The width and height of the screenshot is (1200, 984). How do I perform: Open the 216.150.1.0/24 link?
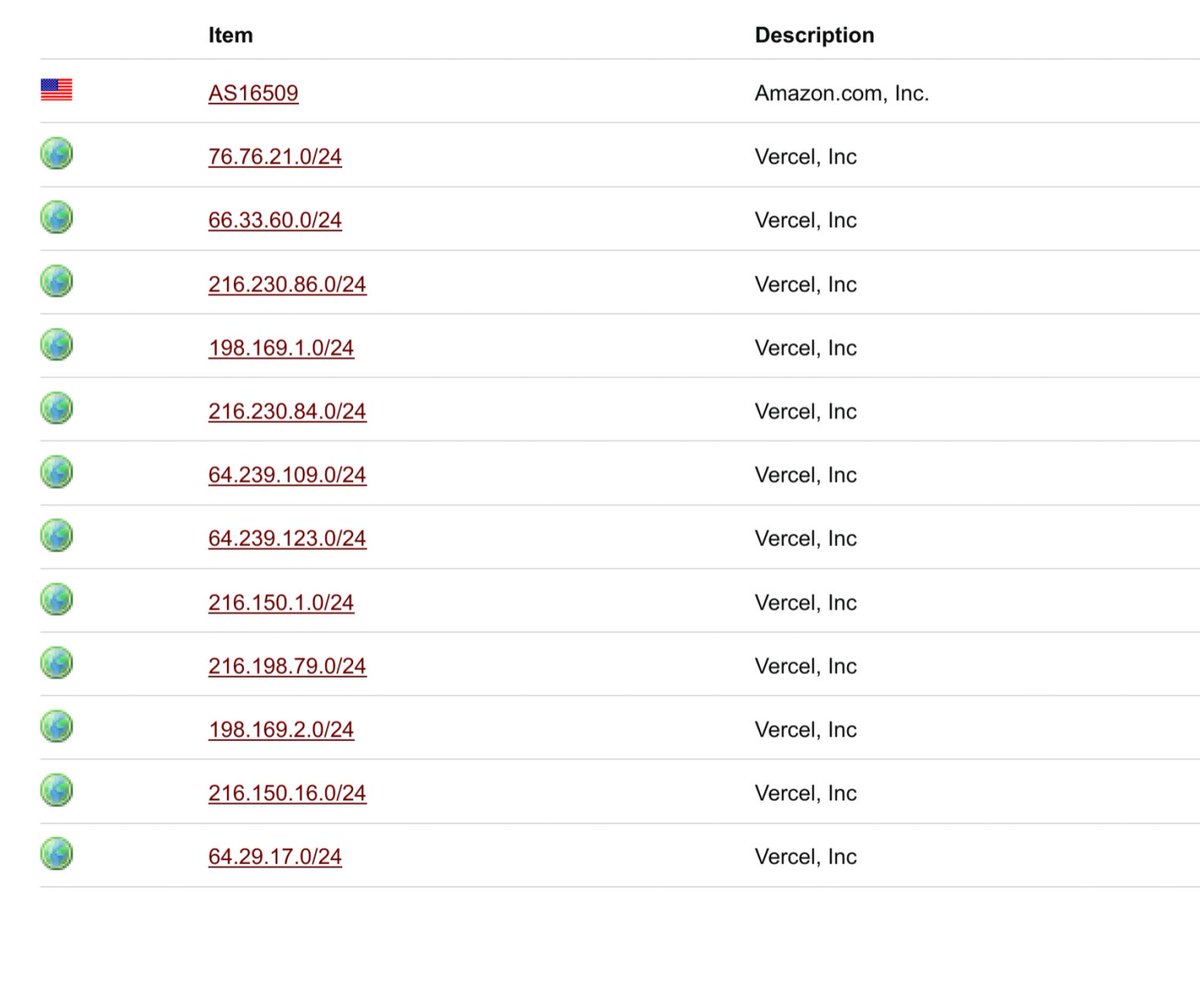point(281,603)
